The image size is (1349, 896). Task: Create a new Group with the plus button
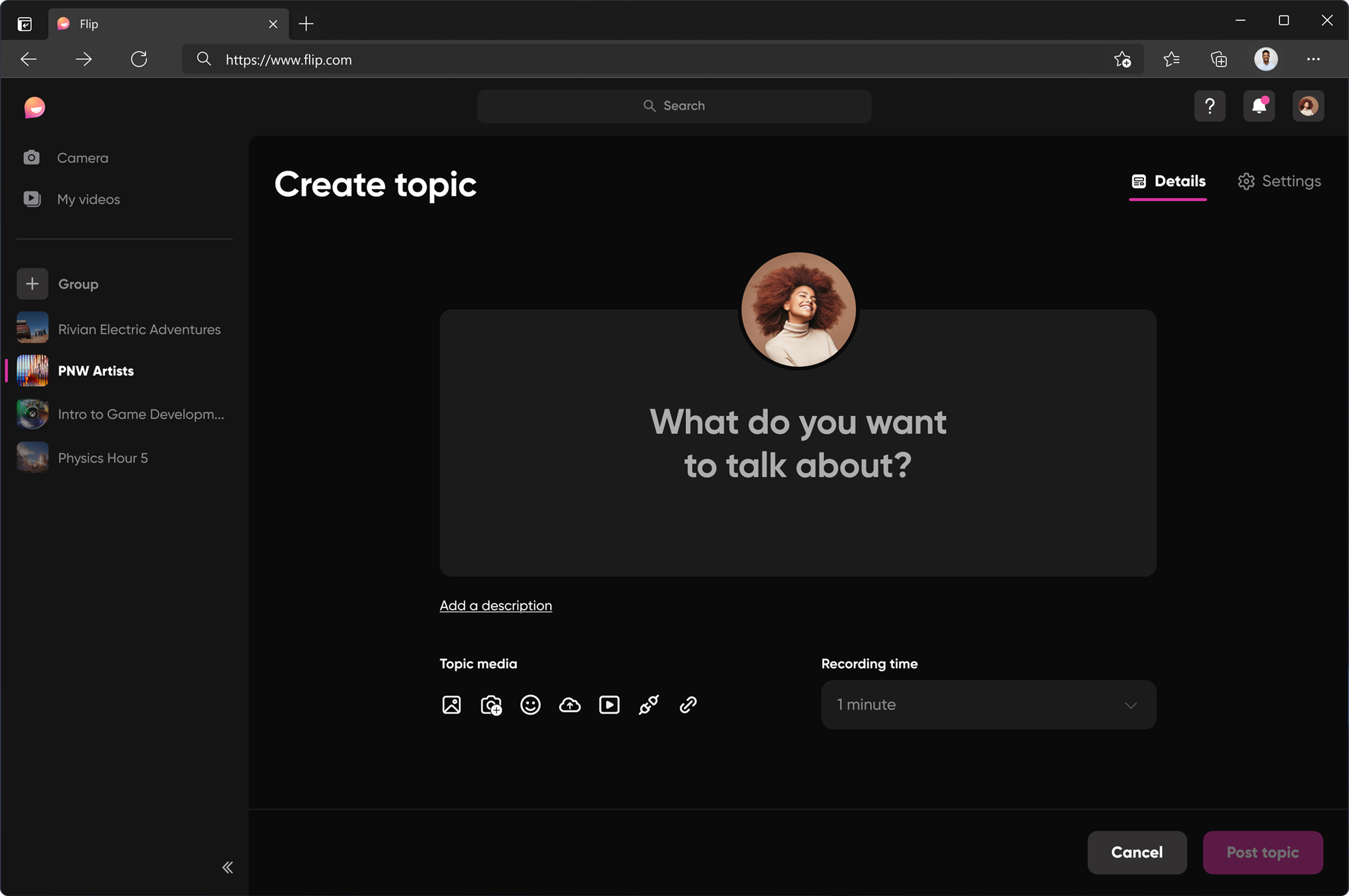tap(32, 283)
